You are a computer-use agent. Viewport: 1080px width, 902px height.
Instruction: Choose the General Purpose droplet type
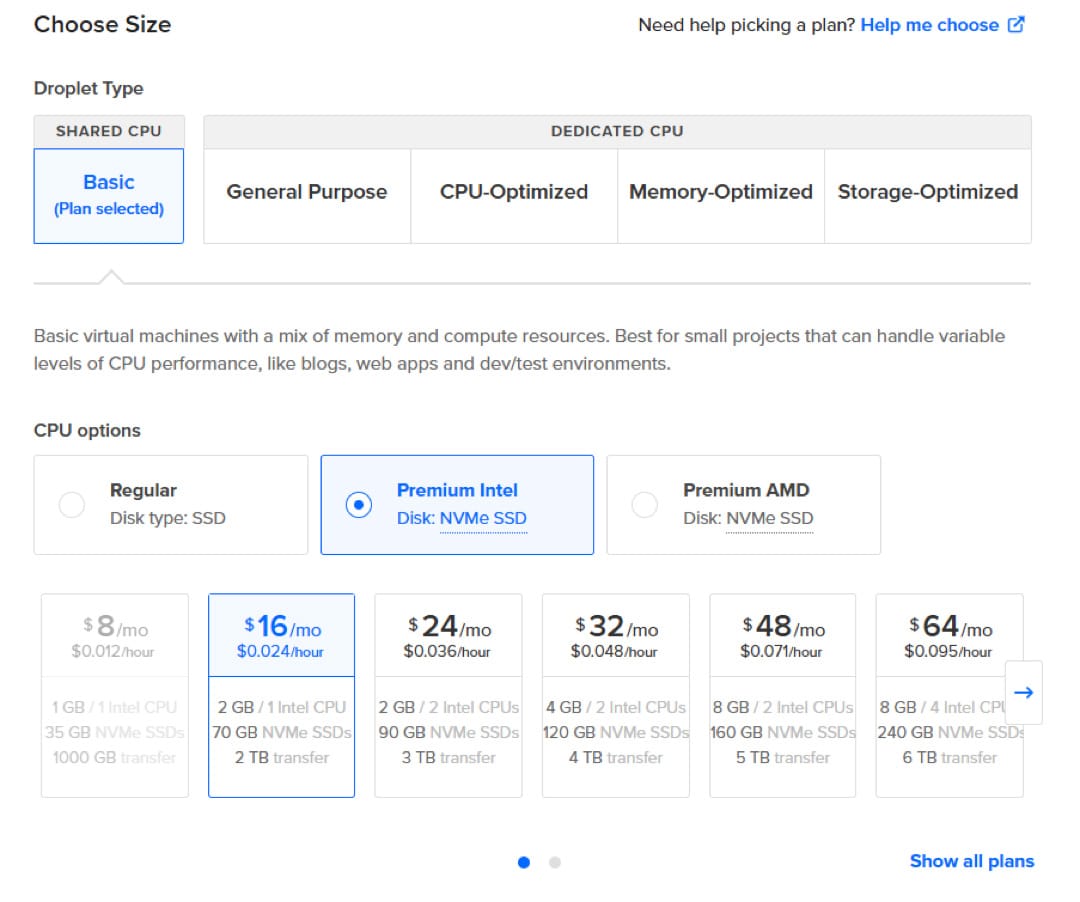coord(307,192)
